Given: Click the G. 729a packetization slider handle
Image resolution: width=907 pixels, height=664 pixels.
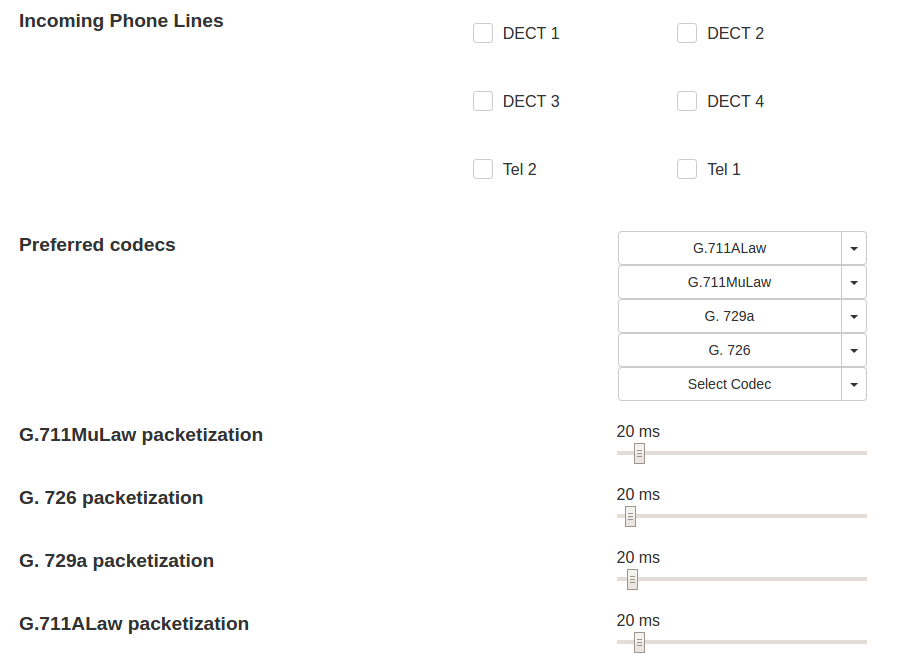Looking at the screenshot, I should point(632,579).
